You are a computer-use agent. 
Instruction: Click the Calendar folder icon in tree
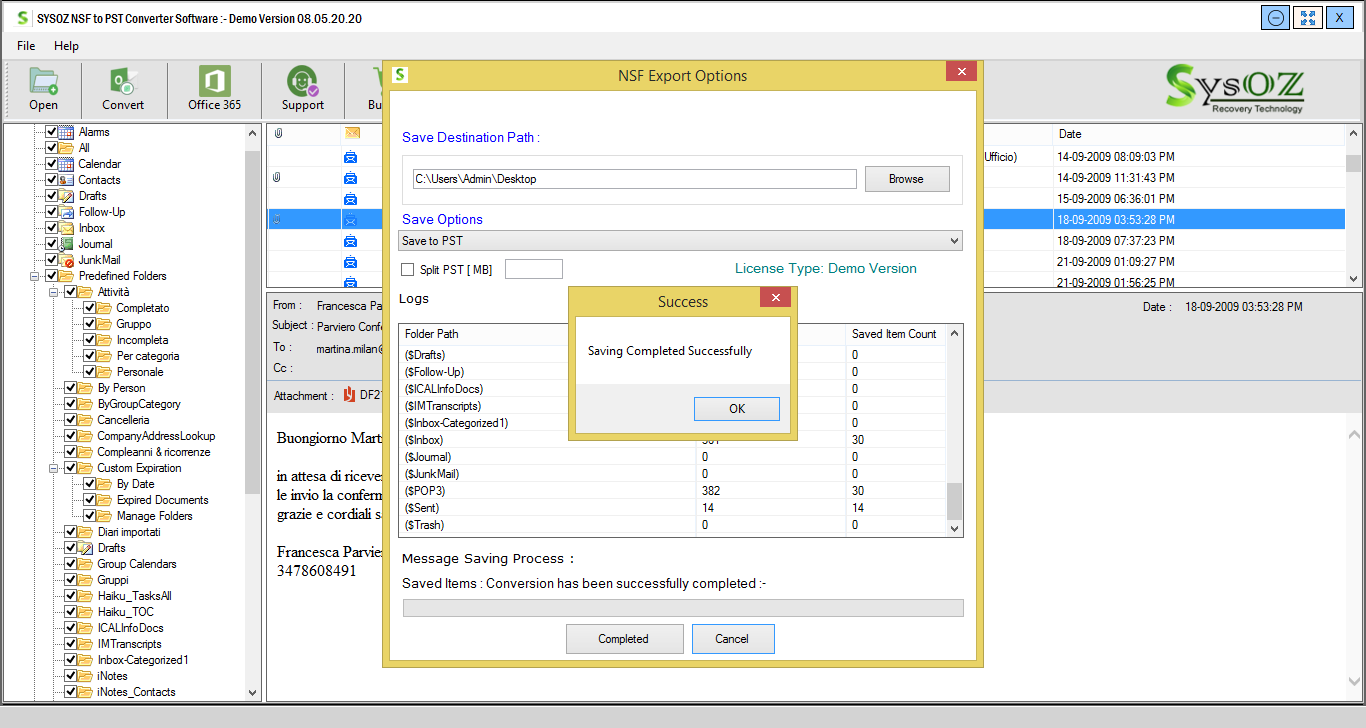coord(66,164)
